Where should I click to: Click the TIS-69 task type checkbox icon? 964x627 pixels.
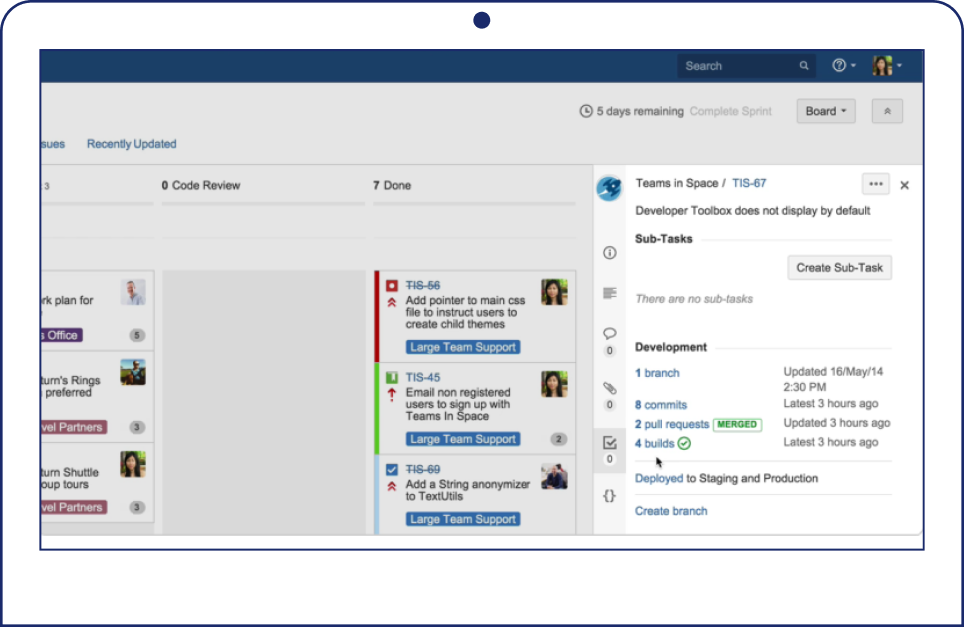[x=392, y=469]
